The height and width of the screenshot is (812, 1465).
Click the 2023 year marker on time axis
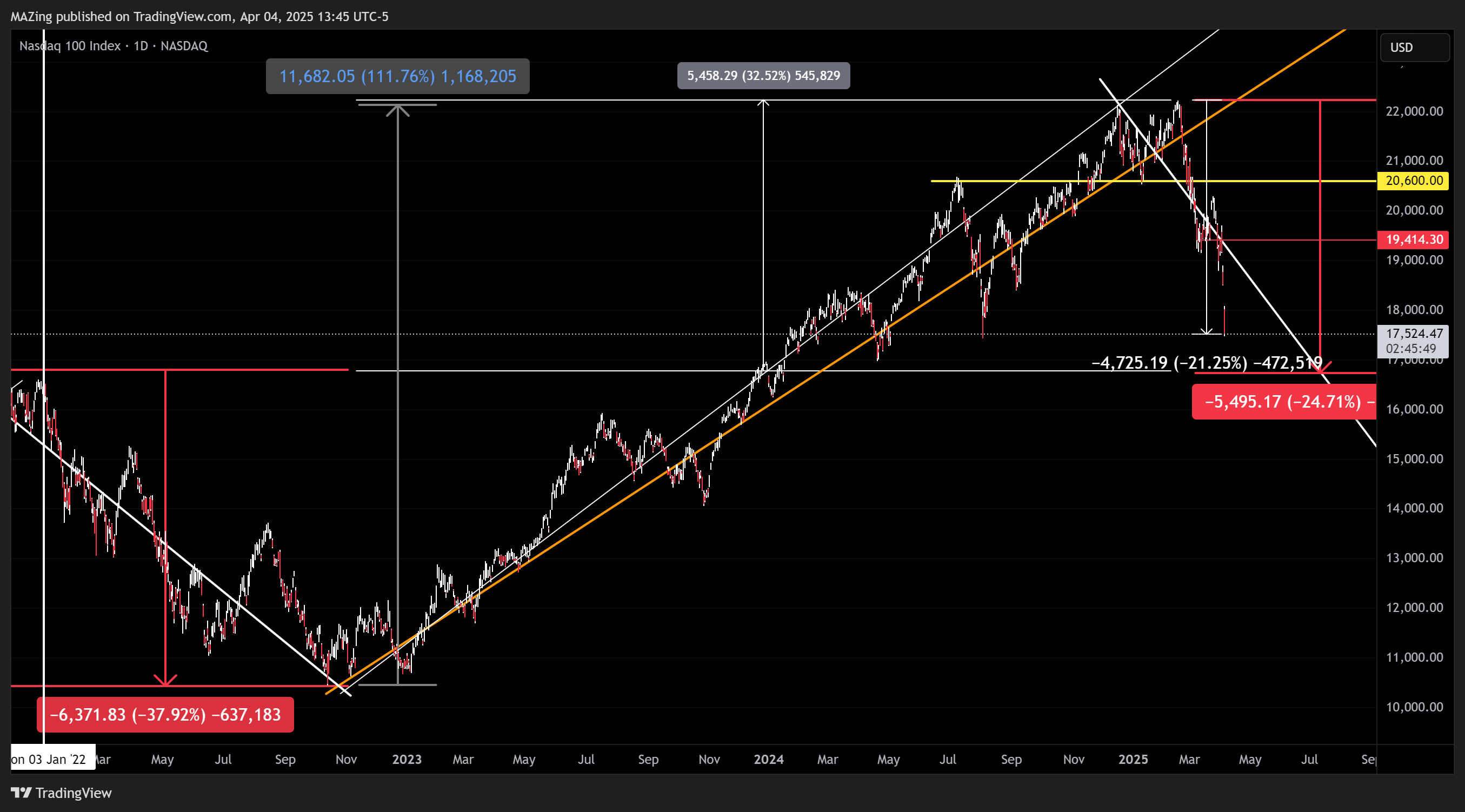(x=407, y=759)
